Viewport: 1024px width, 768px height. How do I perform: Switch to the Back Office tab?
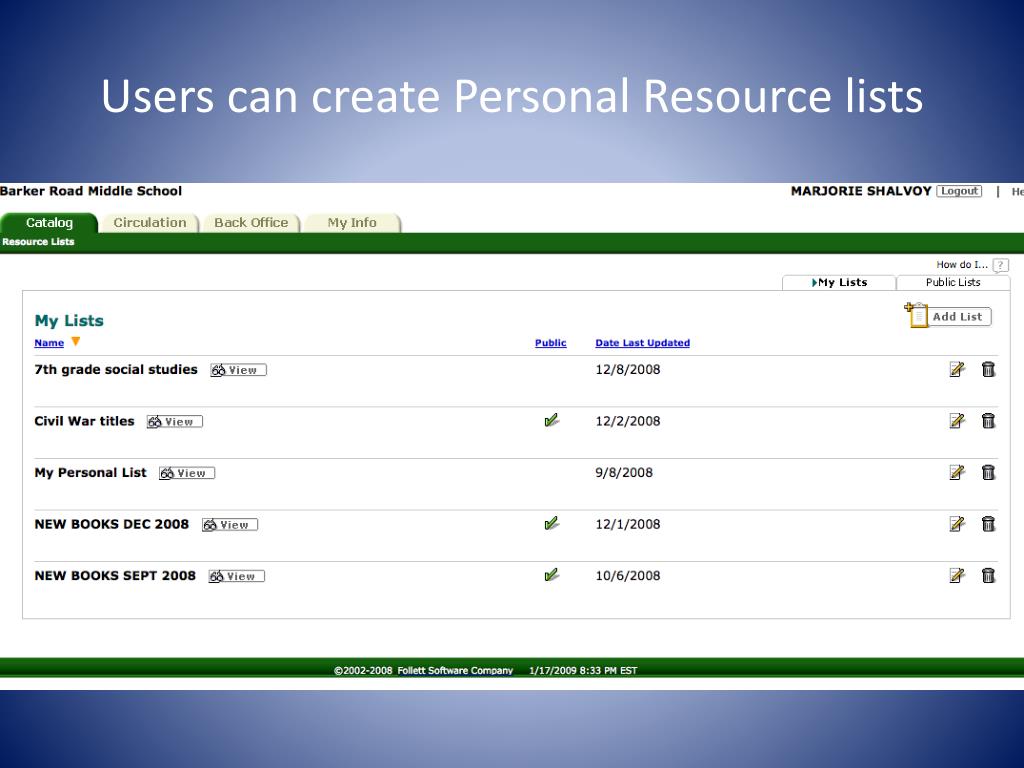pyautogui.click(x=251, y=223)
